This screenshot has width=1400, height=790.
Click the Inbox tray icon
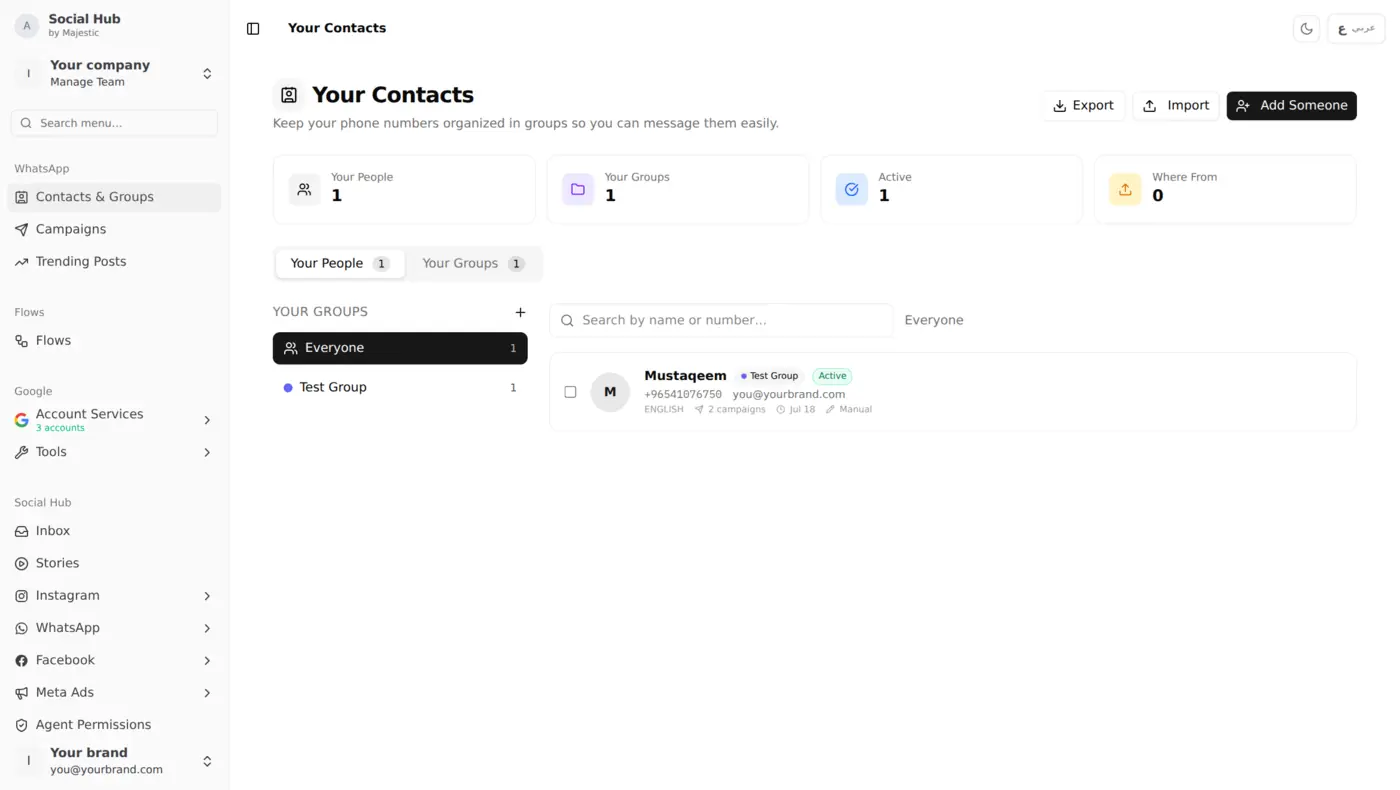(21, 531)
